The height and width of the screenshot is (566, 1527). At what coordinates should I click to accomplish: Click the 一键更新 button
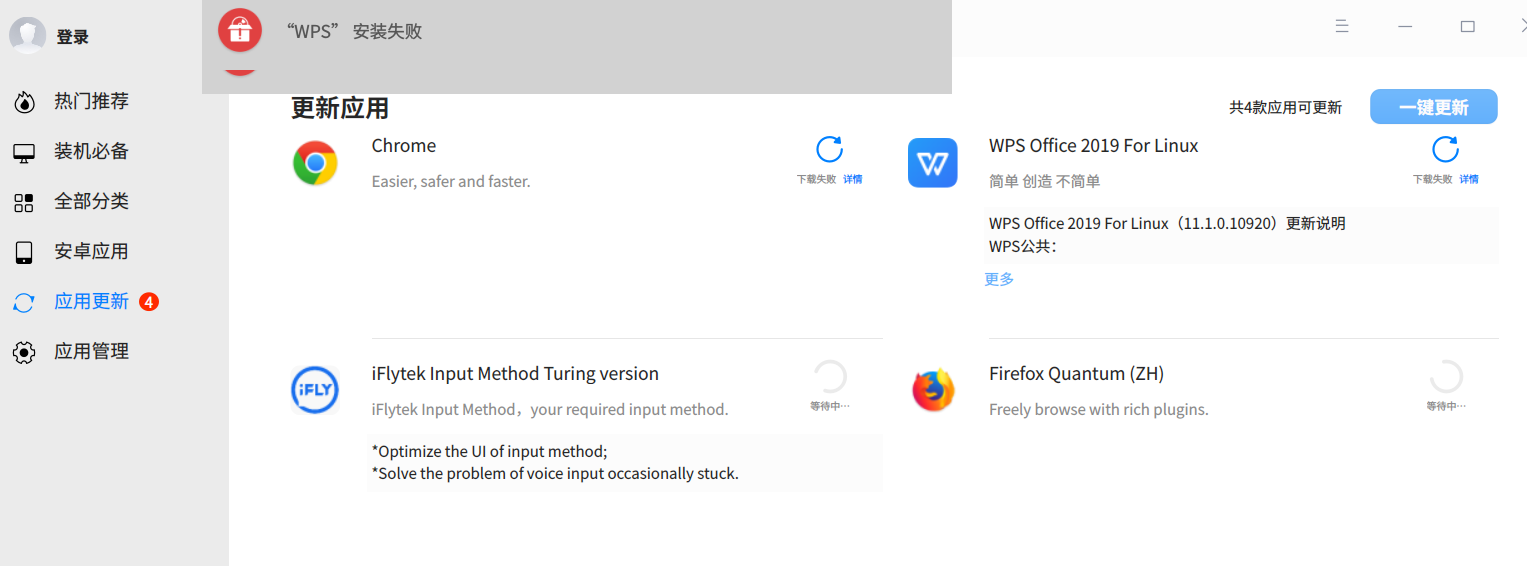pyautogui.click(x=1433, y=107)
